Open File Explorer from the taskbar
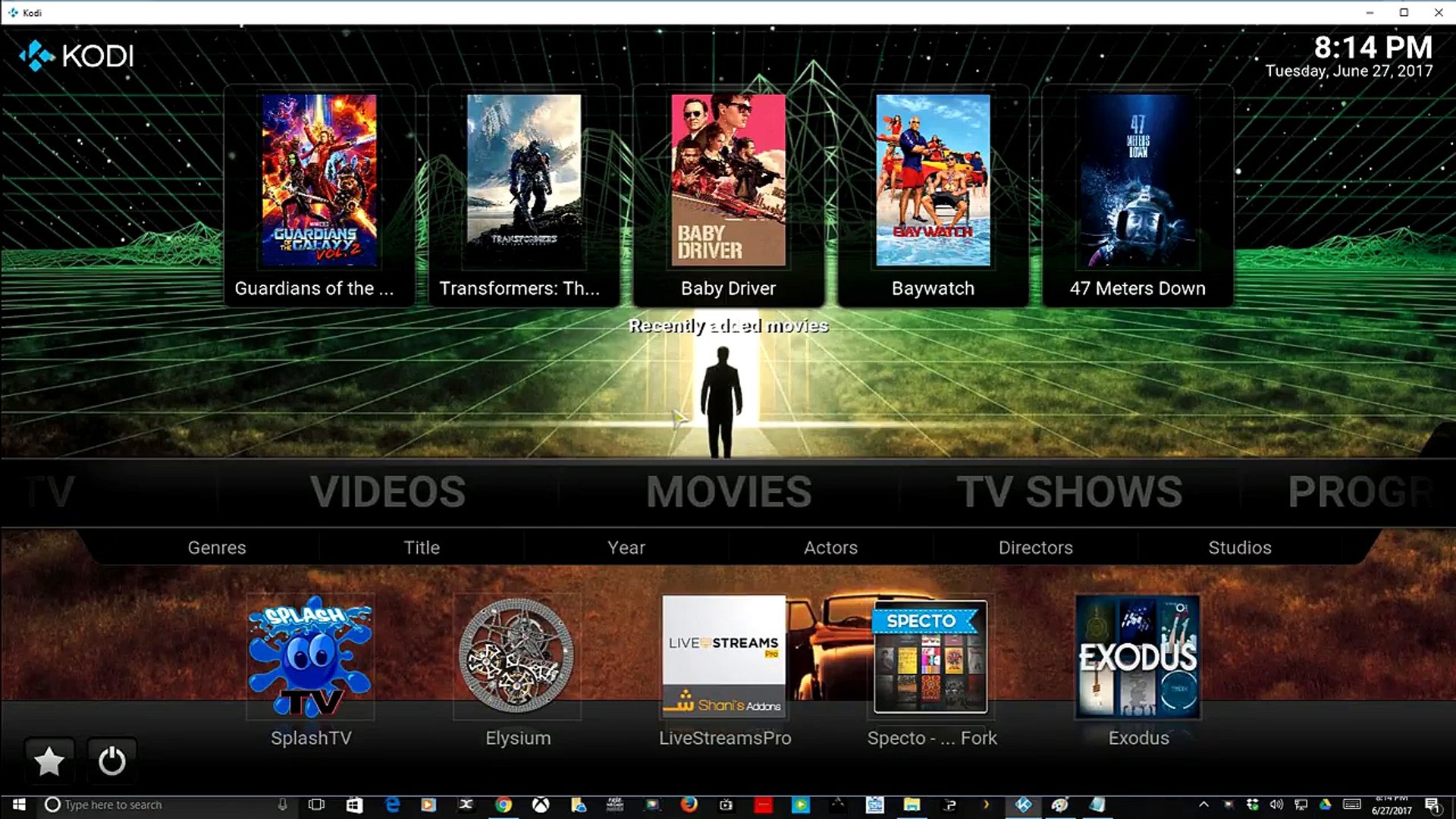Viewport: 1456px width, 819px height. (x=912, y=805)
